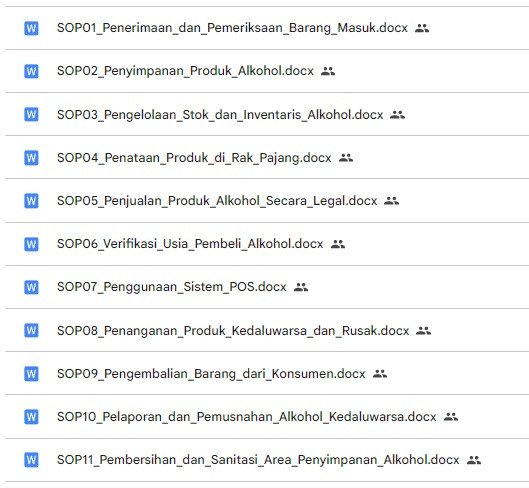
Task: Click the Word icon for SOP08_Penanganan file
Action: [x=31, y=330]
